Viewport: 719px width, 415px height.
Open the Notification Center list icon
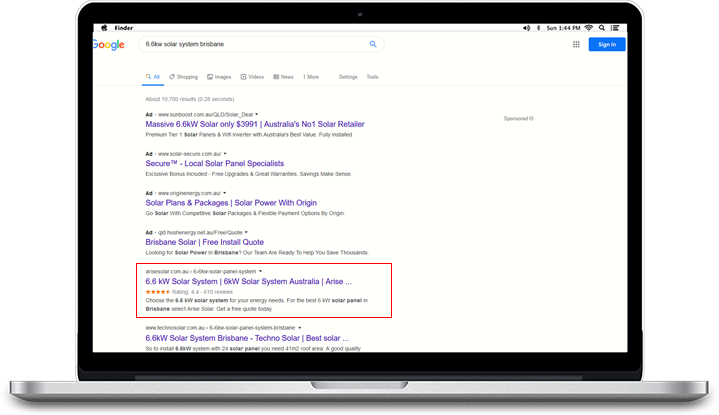pyautogui.click(x=615, y=28)
